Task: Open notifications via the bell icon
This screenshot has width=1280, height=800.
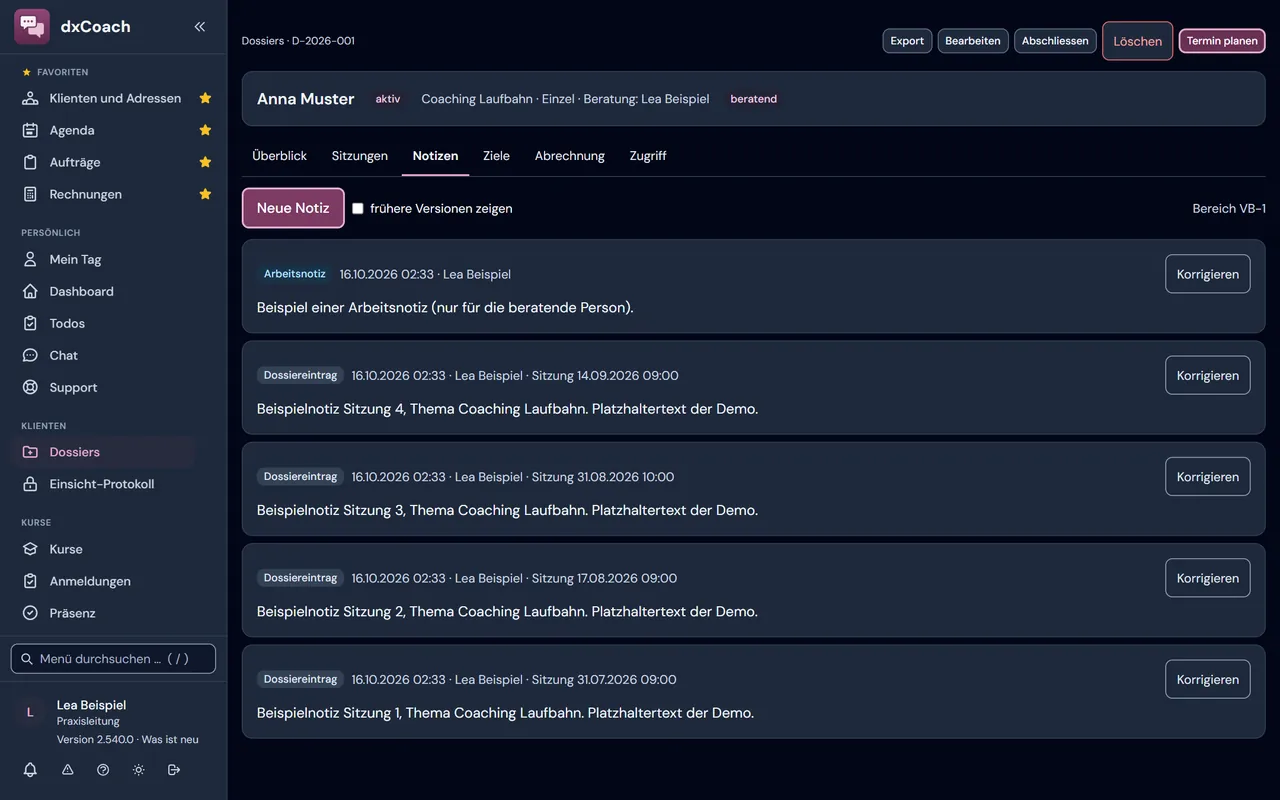Action: [x=30, y=770]
